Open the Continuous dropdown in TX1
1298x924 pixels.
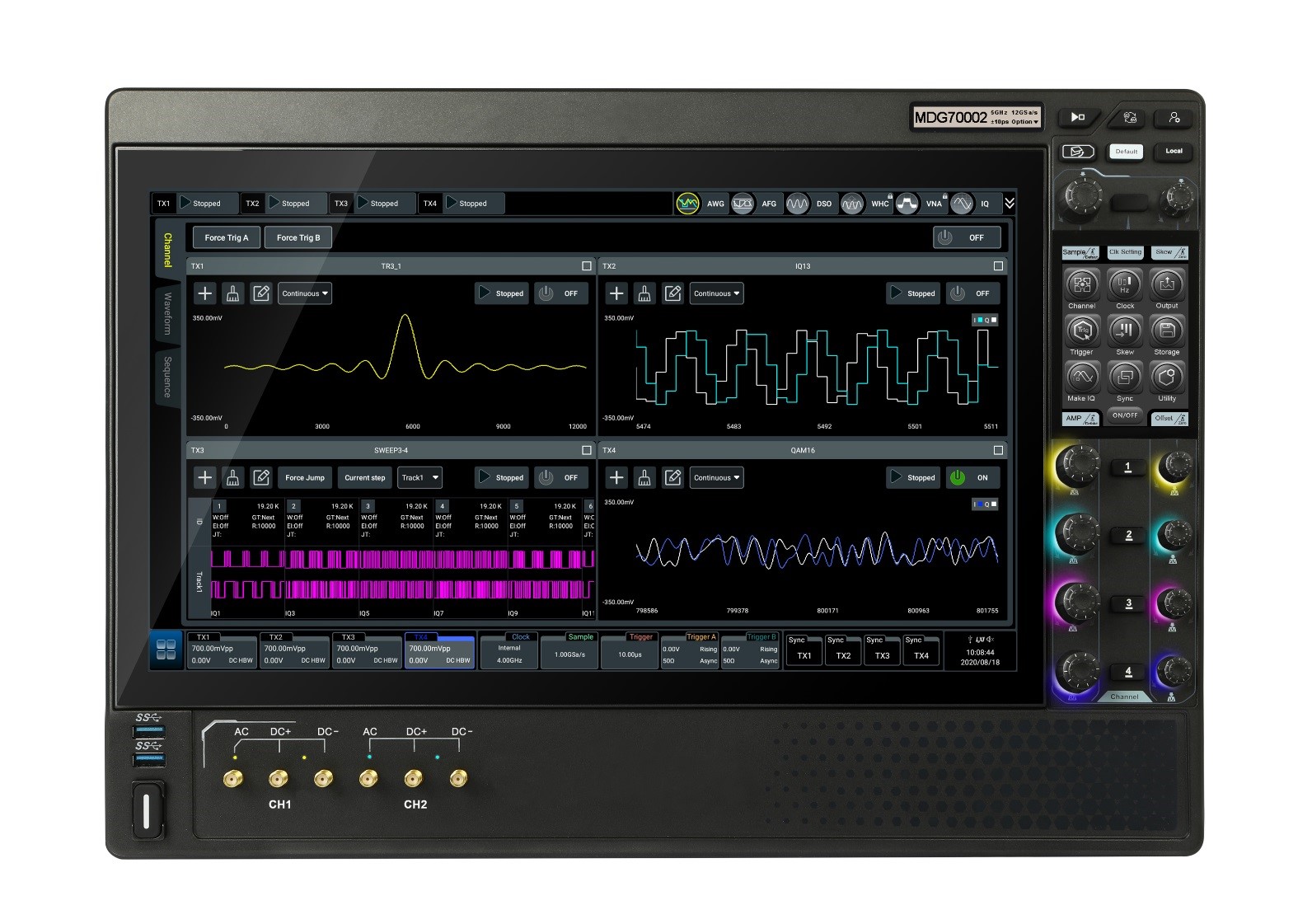[305, 293]
